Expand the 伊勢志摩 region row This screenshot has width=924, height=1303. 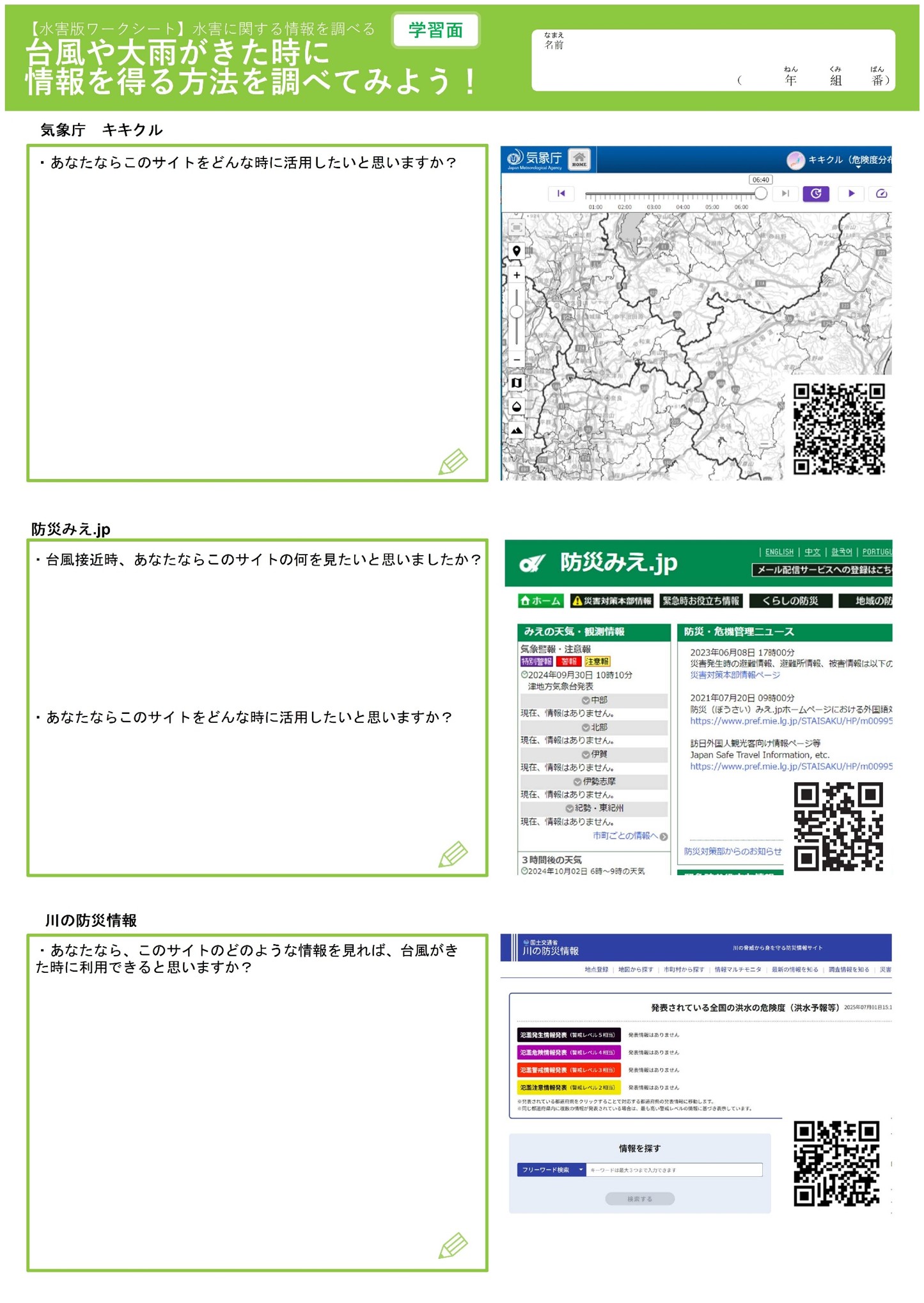click(x=594, y=782)
